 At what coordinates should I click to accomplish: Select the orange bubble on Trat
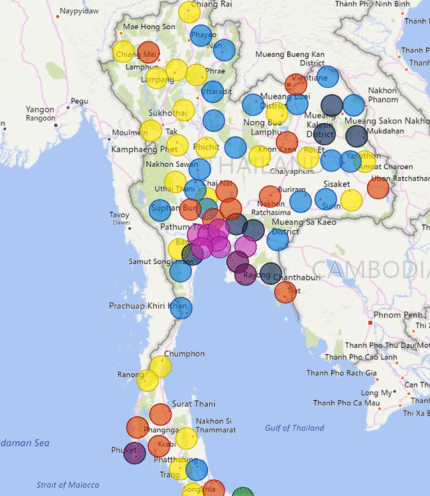286,292
